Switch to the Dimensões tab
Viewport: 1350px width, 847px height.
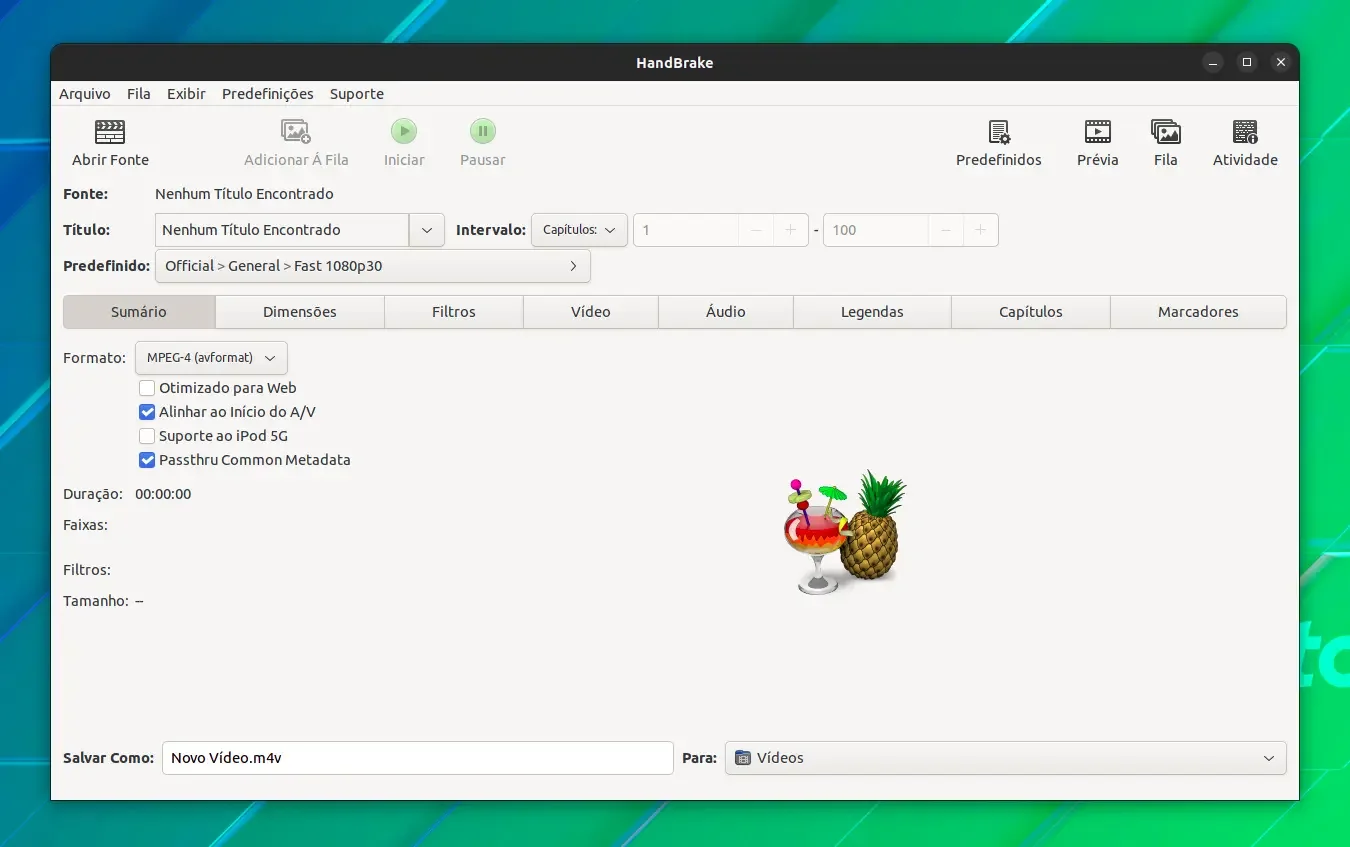click(x=300, y=312)
